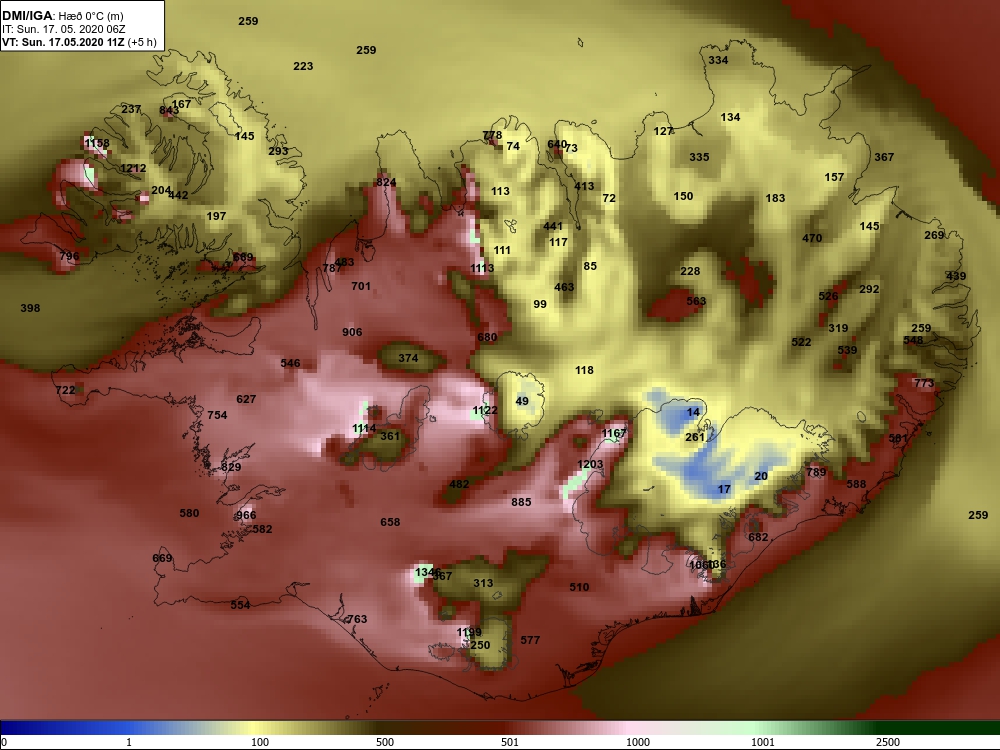Image resolution: width=1000 pixels, height=750 pixels.
Task: Click the '773' value on the southeast coast
Action: [x=923, y=383]
